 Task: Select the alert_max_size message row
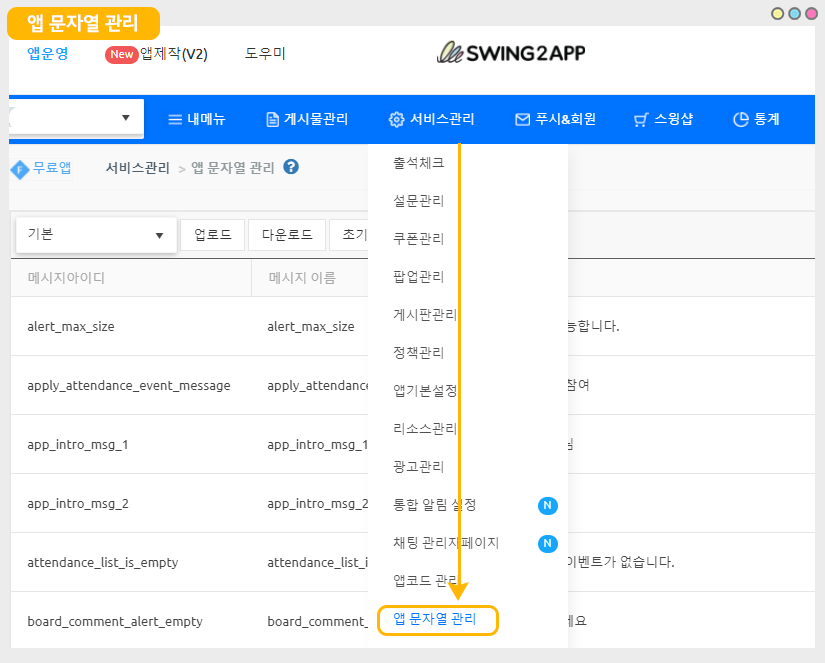coord(71,326)
